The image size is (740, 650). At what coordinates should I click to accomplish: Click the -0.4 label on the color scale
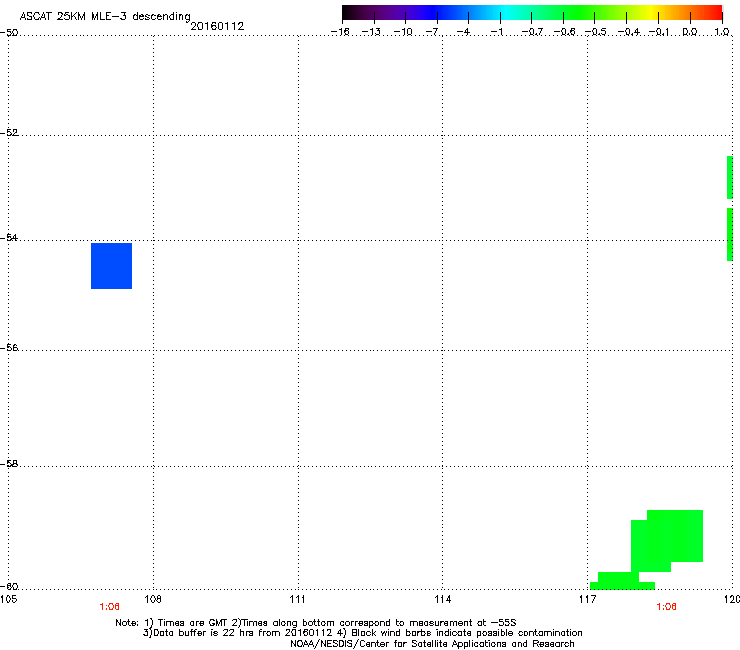click(629, 32)
